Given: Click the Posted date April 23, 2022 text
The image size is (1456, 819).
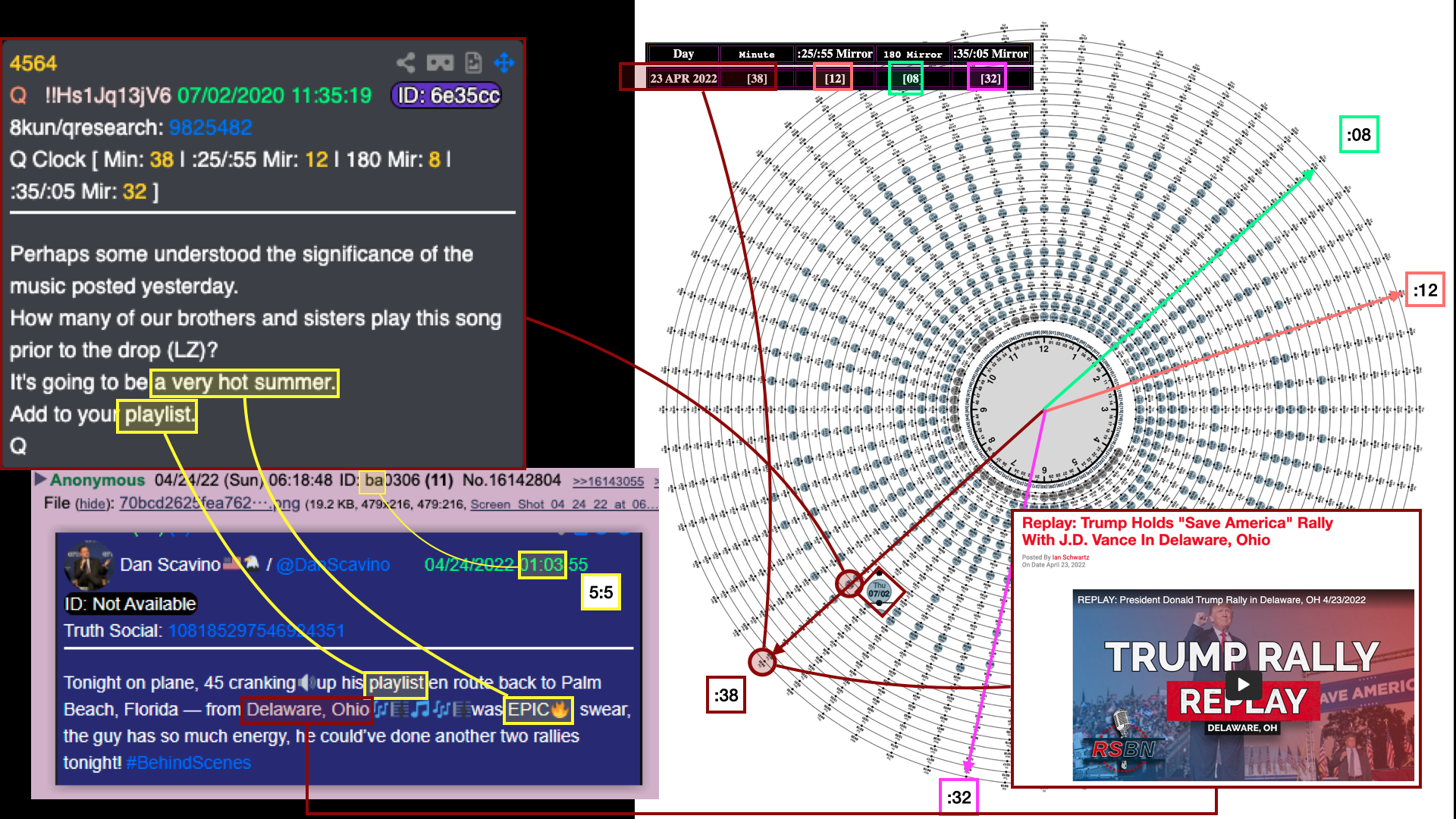Looking at the screenshot, I should [1053, 565].
